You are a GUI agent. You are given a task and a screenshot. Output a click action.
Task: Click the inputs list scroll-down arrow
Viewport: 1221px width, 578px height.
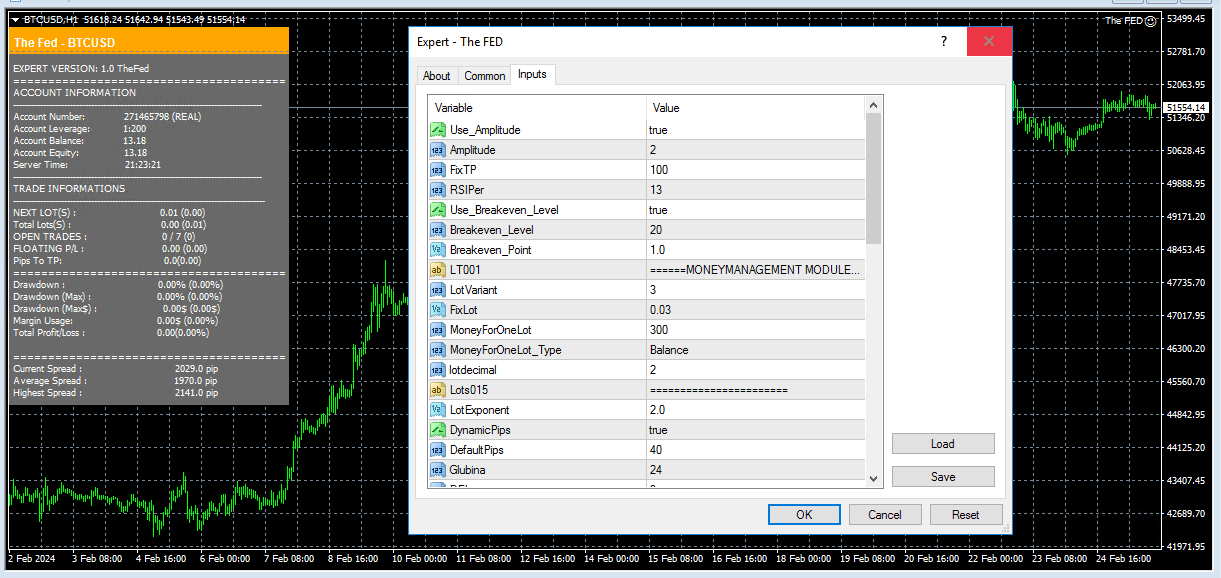pos(874,479)
